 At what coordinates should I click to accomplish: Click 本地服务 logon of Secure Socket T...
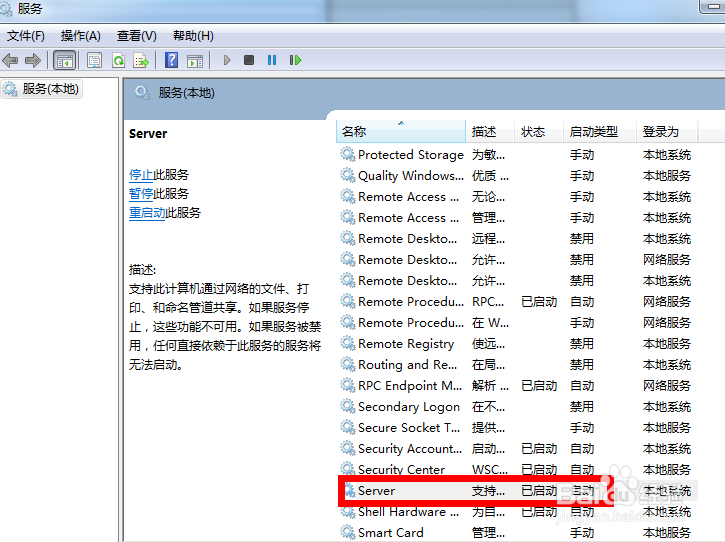667,428
